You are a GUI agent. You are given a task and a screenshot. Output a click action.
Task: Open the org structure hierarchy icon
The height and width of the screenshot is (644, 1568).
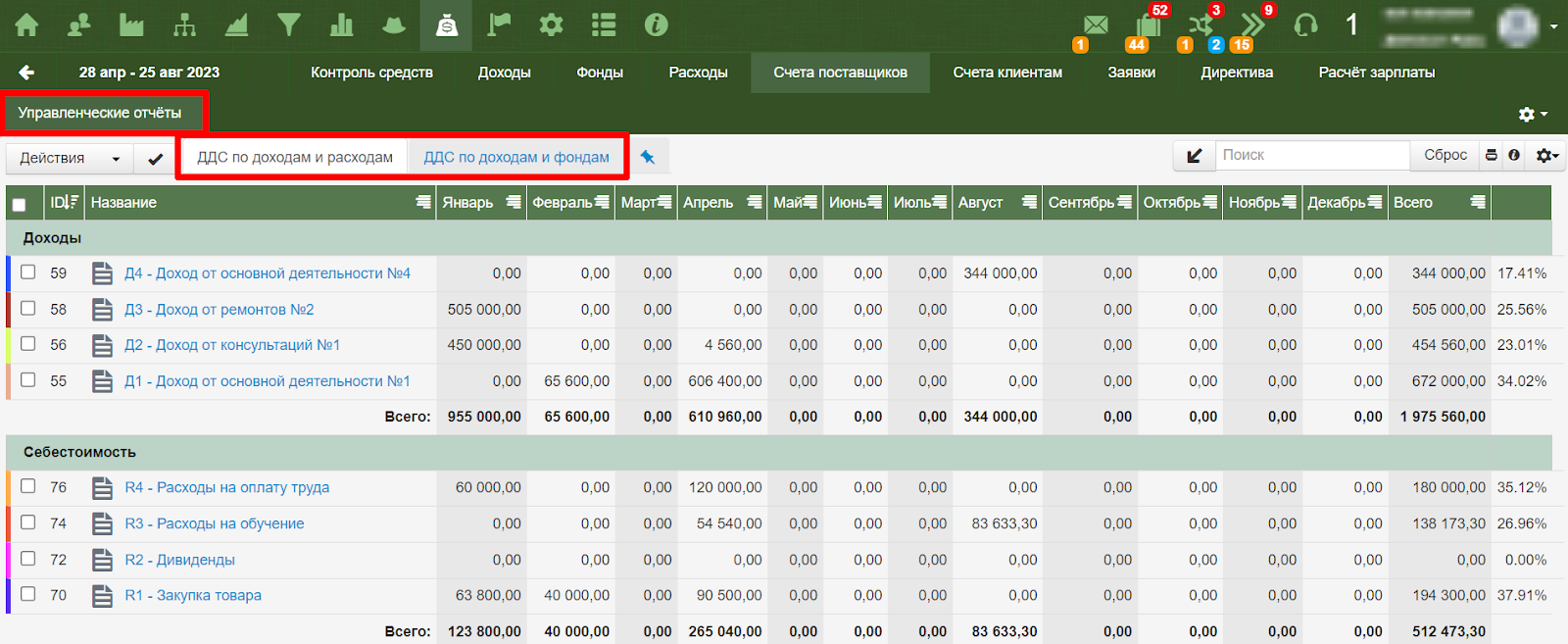[184, 25]
